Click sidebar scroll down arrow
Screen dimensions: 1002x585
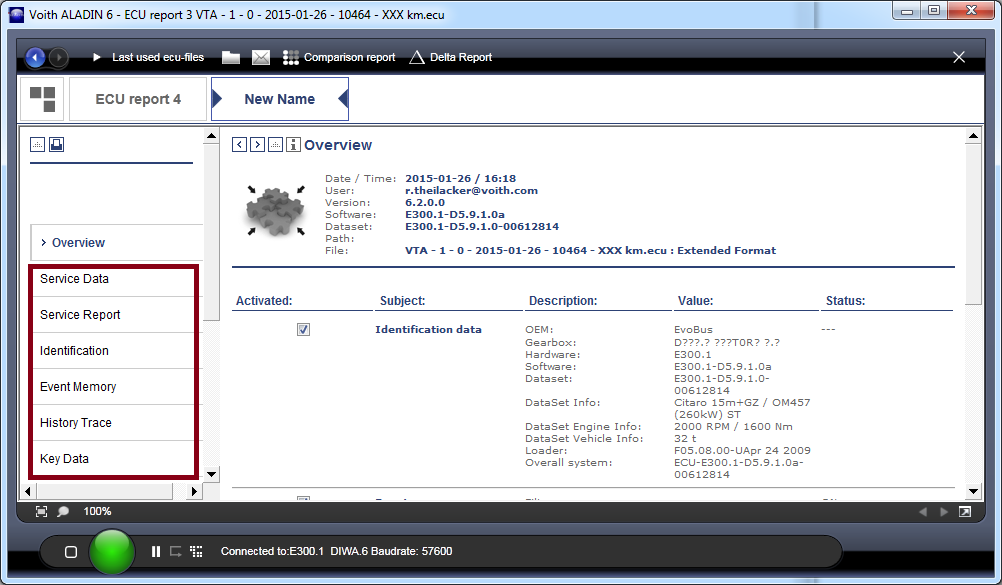212,474
